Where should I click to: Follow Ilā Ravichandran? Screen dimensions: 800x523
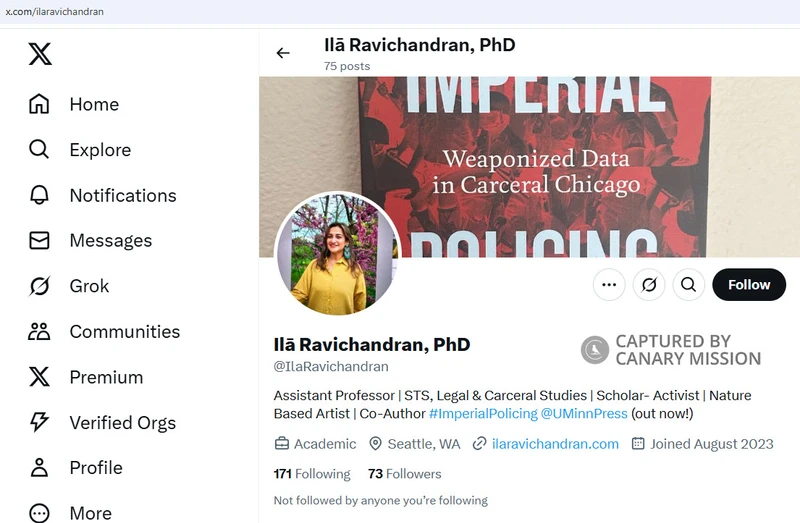click(x=749, y=285)
